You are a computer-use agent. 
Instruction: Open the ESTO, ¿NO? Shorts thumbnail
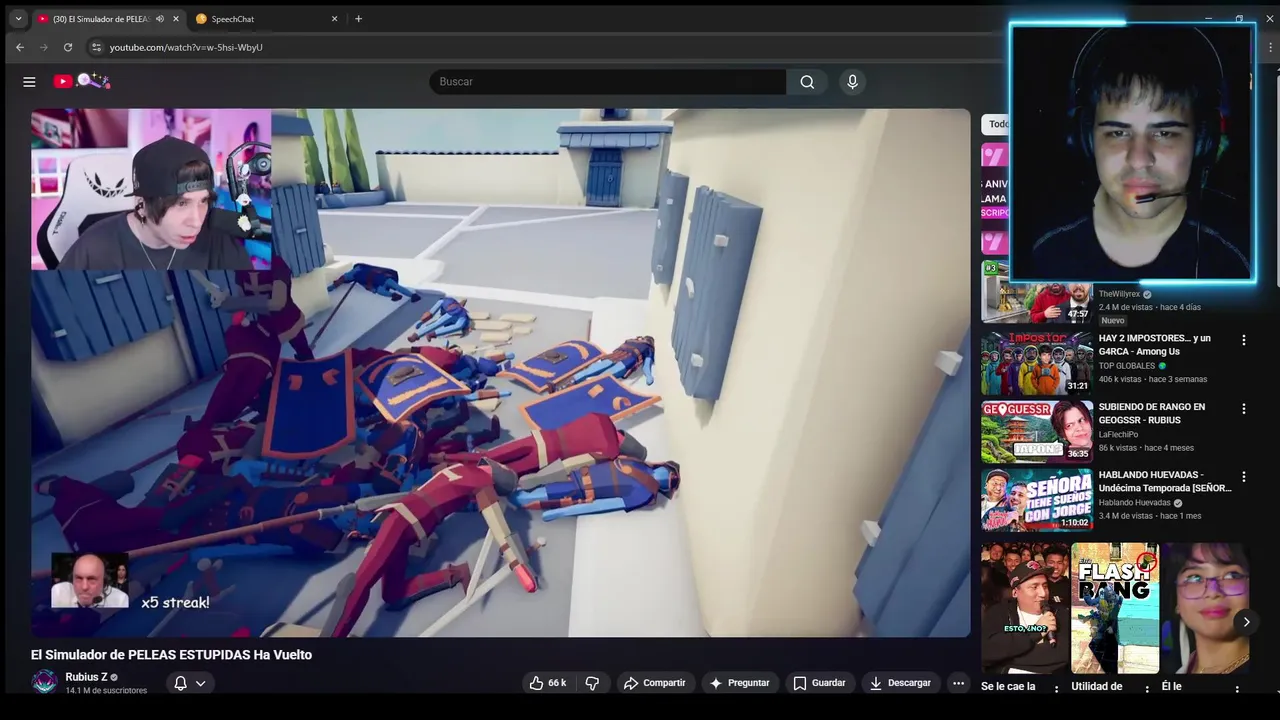(x=1024, y=608)
